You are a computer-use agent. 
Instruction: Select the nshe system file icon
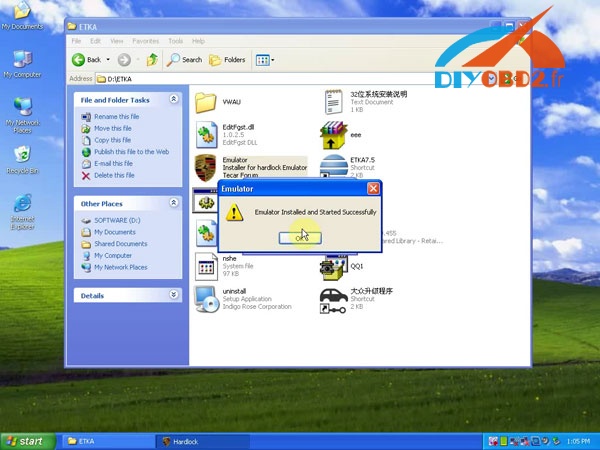pos(206,266)
